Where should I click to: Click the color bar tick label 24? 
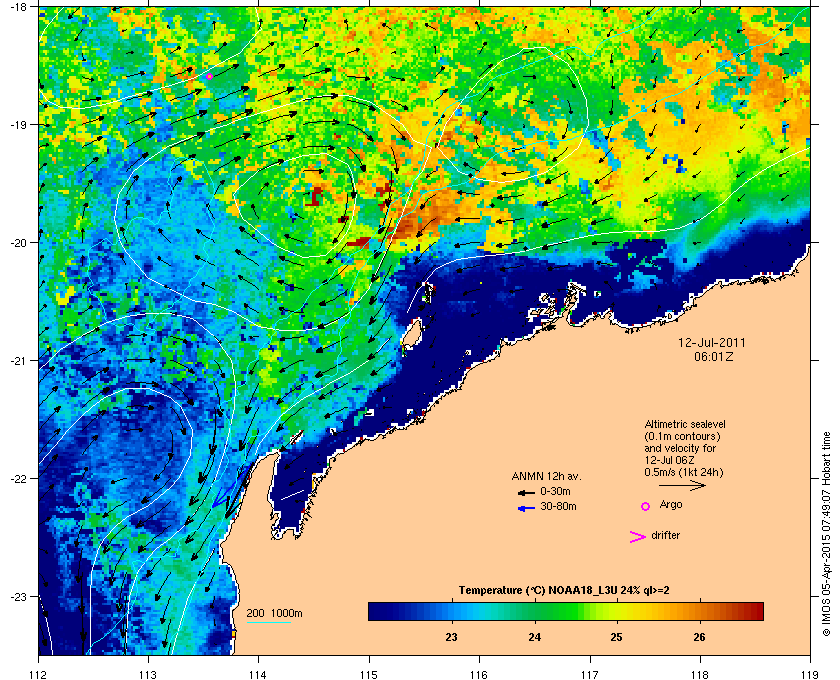pos(535,637)
